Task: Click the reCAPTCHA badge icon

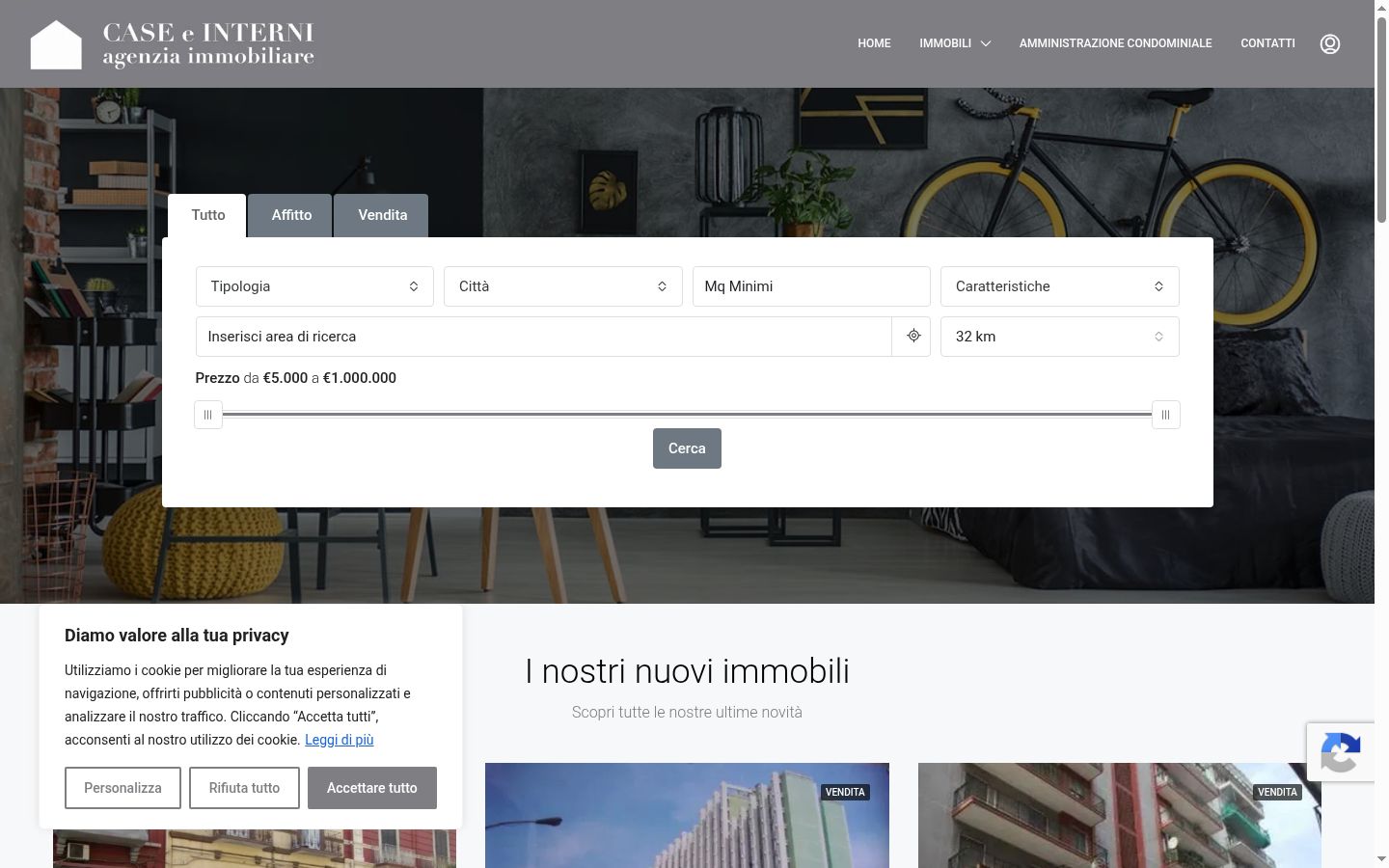Action: coord(1341,752)
